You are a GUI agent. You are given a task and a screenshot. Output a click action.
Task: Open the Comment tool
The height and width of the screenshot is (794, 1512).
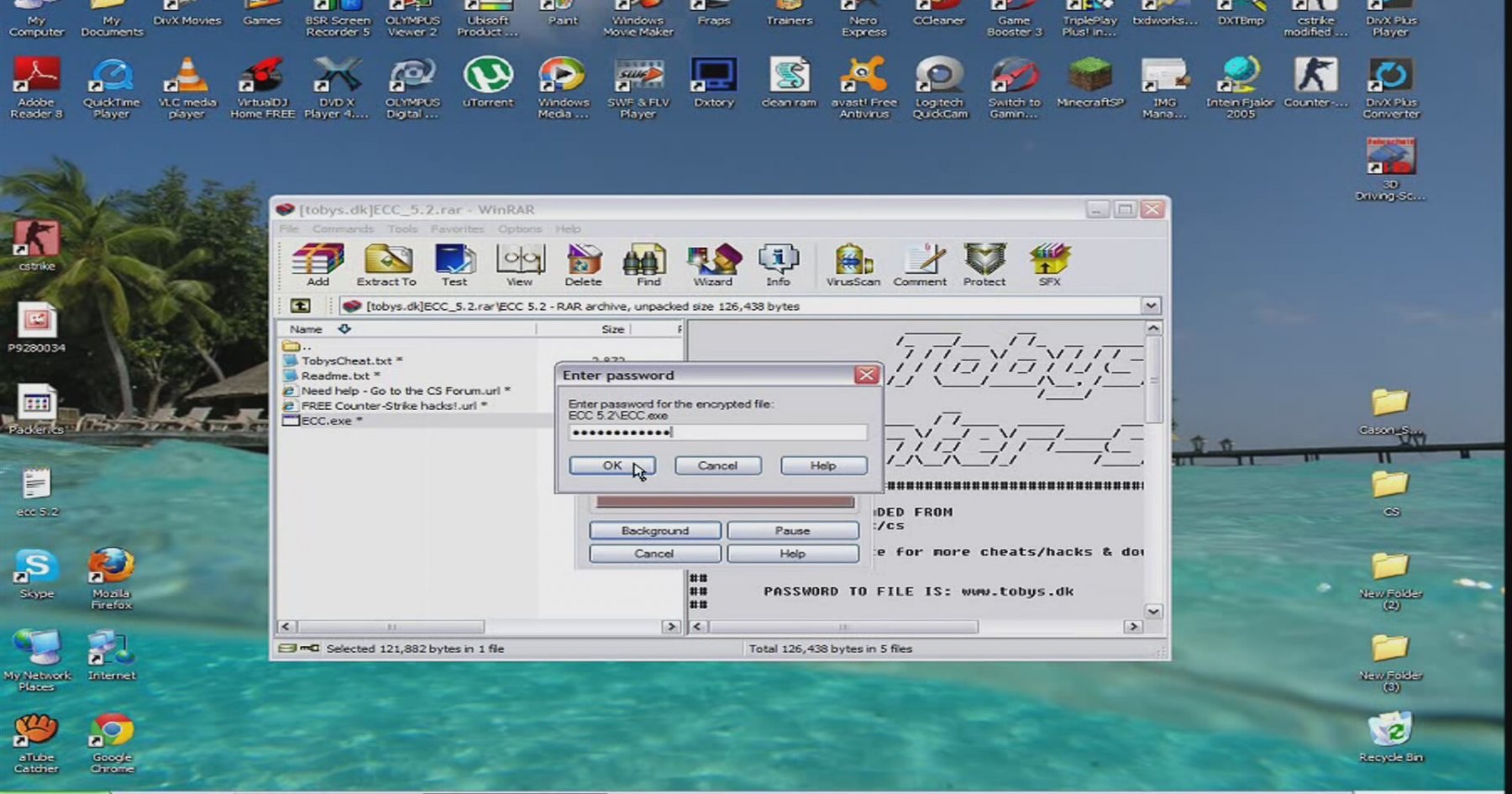click(x=920, y=266)
